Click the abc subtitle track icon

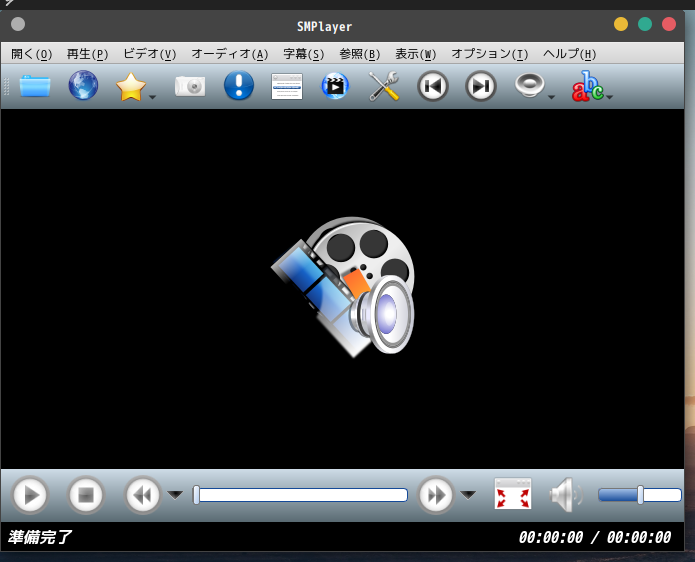(588, 86)
